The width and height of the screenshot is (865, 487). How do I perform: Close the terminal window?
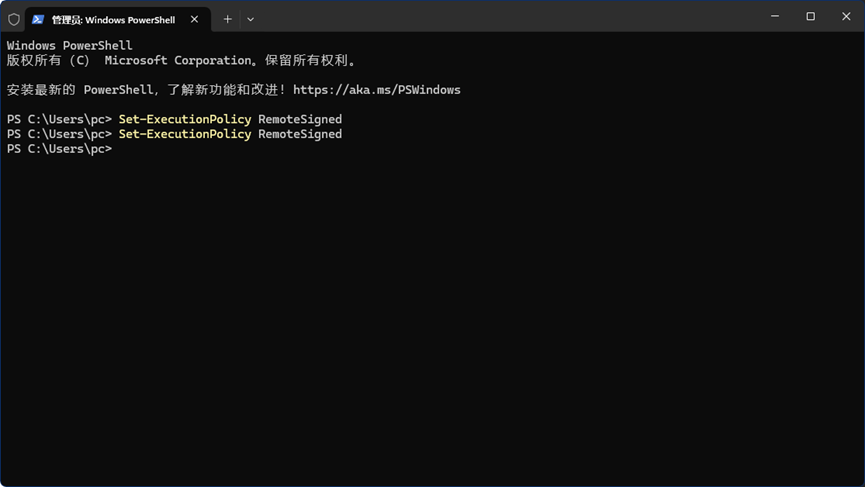click(x=846, y=16)
